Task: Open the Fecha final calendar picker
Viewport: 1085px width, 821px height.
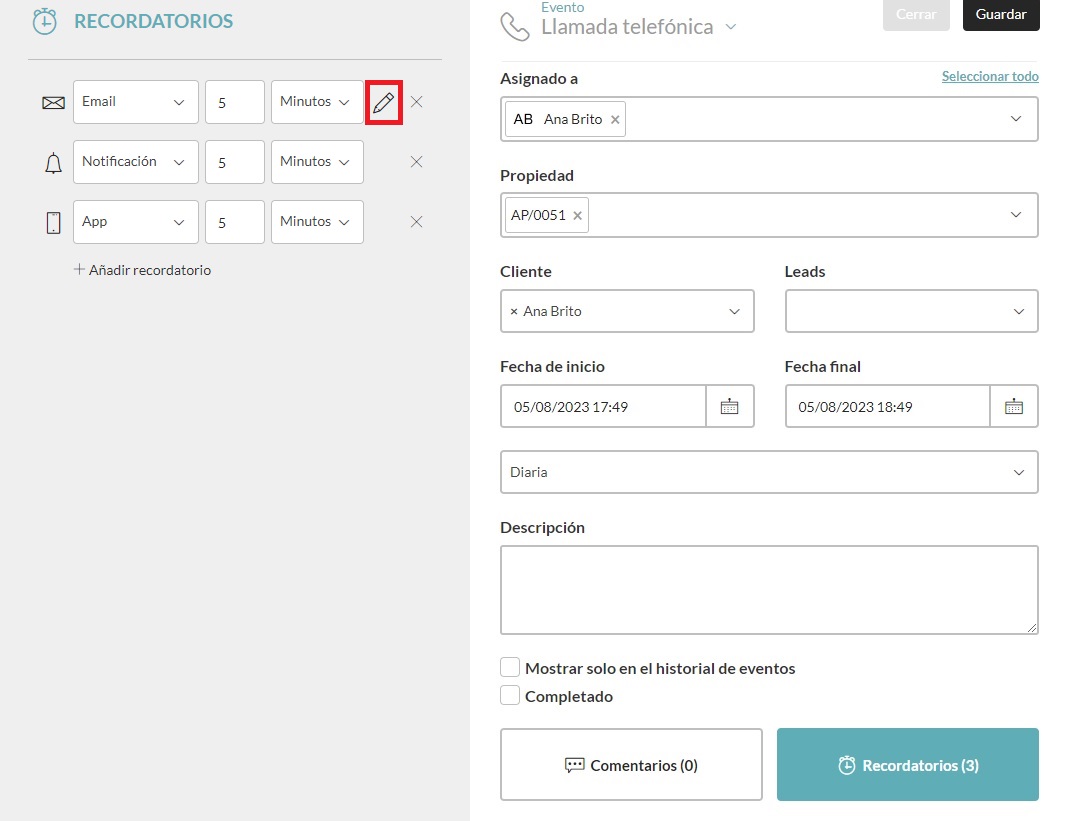Action: coord(1014,407)
